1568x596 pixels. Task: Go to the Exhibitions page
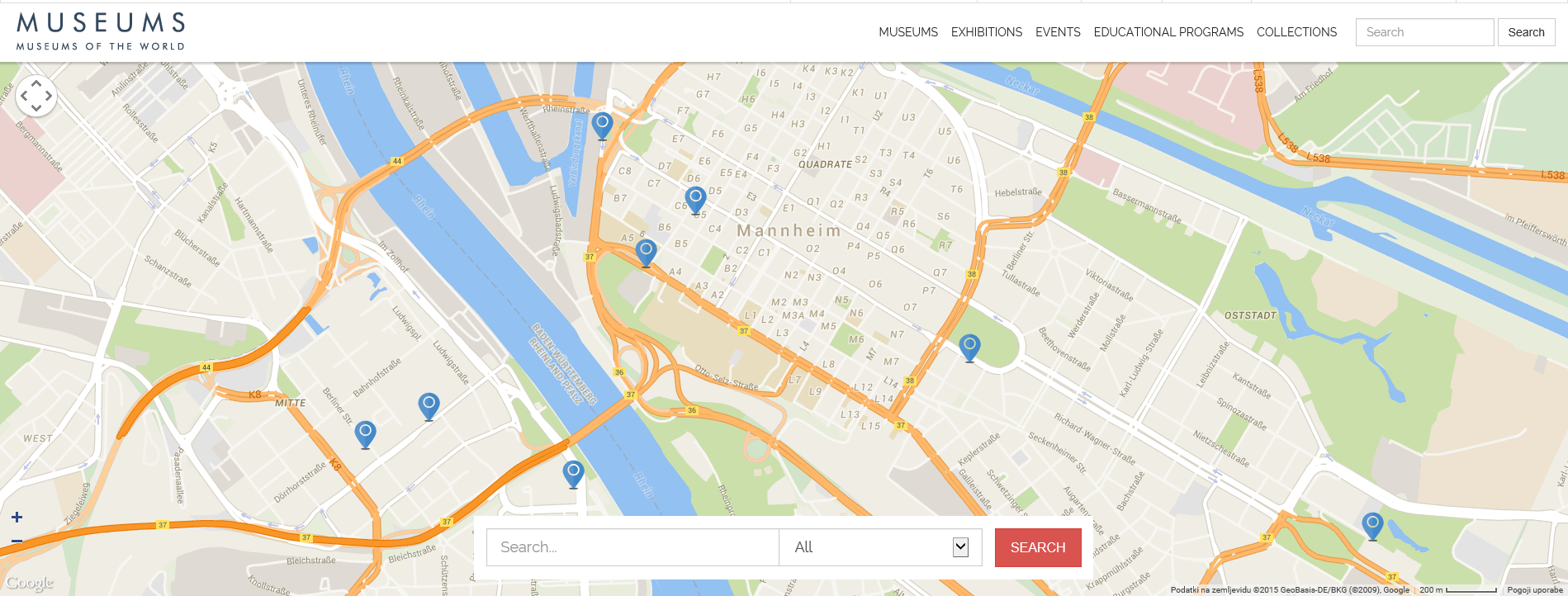pos(986,32)
